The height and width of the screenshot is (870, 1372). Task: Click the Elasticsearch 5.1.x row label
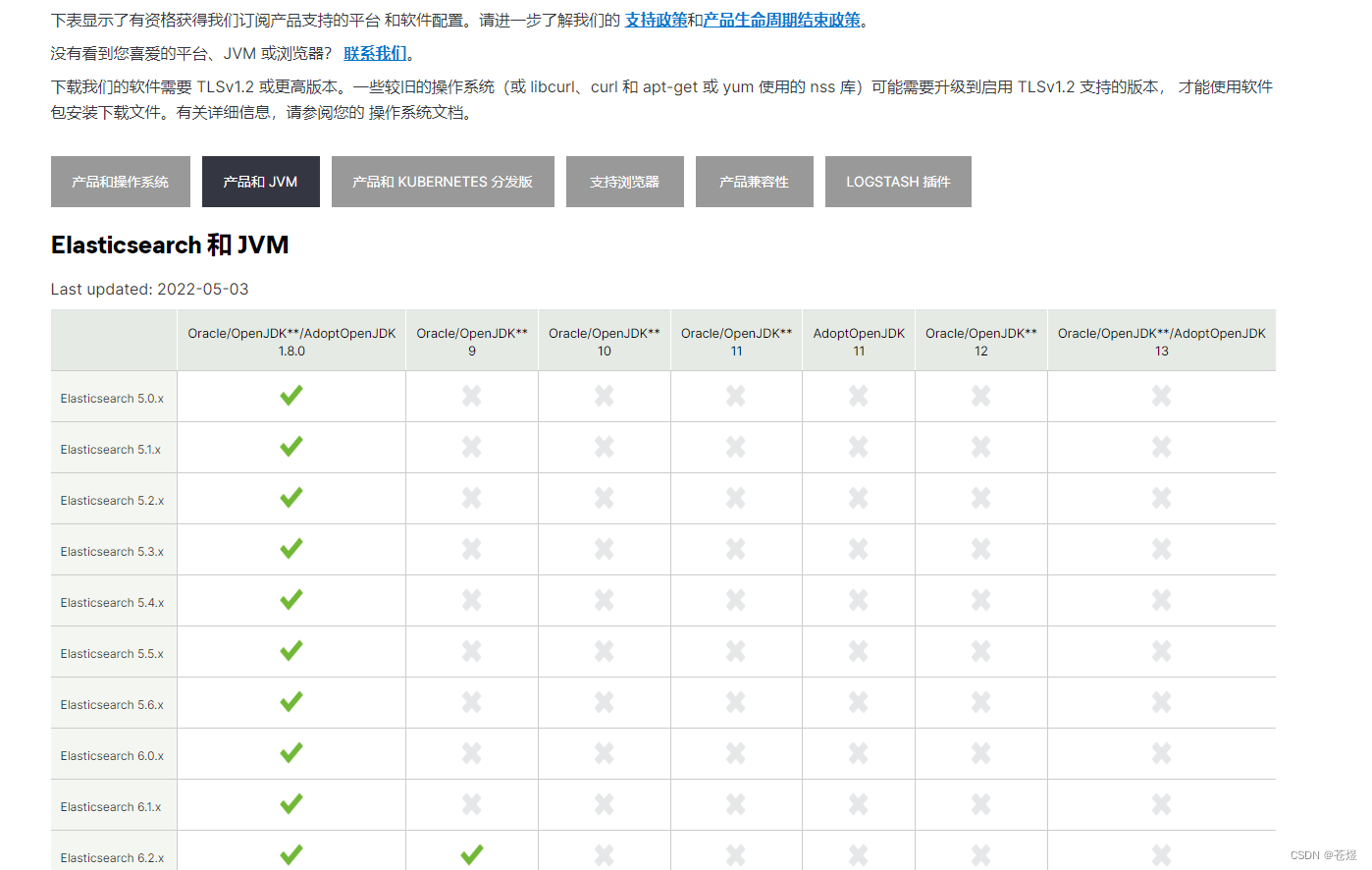click(x=111, y=450)
